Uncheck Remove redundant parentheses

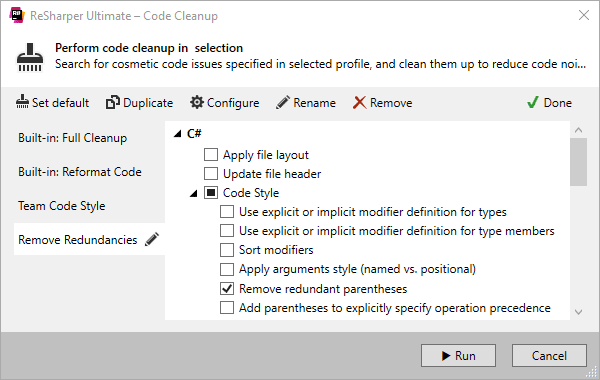227,289
